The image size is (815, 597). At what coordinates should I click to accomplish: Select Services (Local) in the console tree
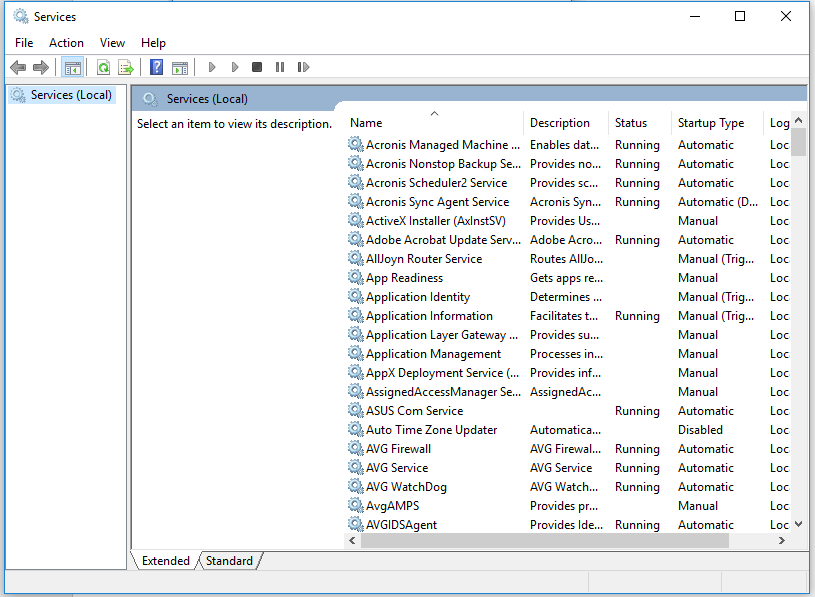point(70,95)
